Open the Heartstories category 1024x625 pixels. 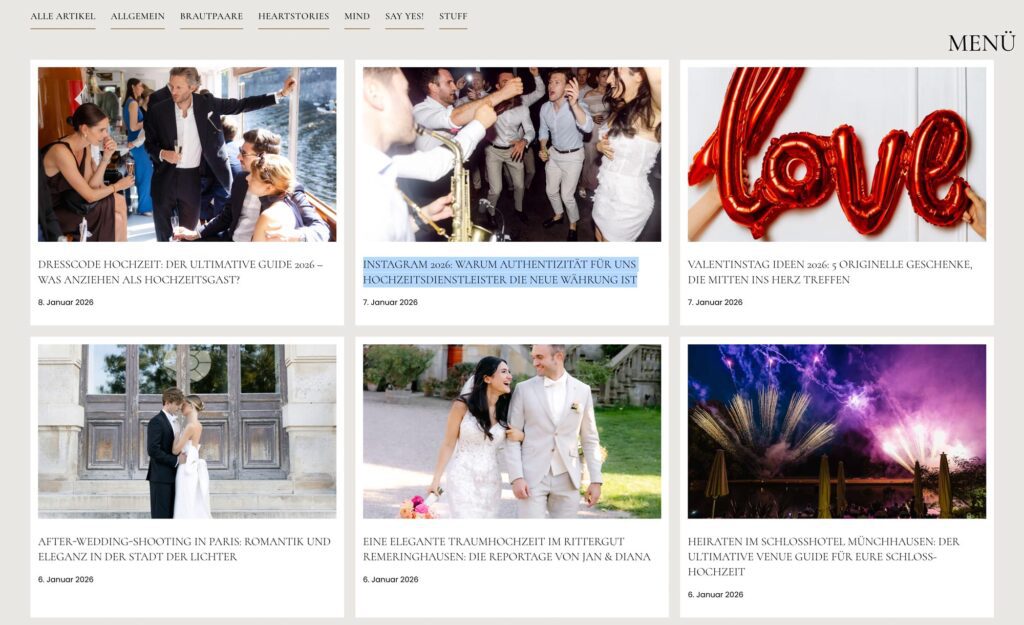click(293, 16)
